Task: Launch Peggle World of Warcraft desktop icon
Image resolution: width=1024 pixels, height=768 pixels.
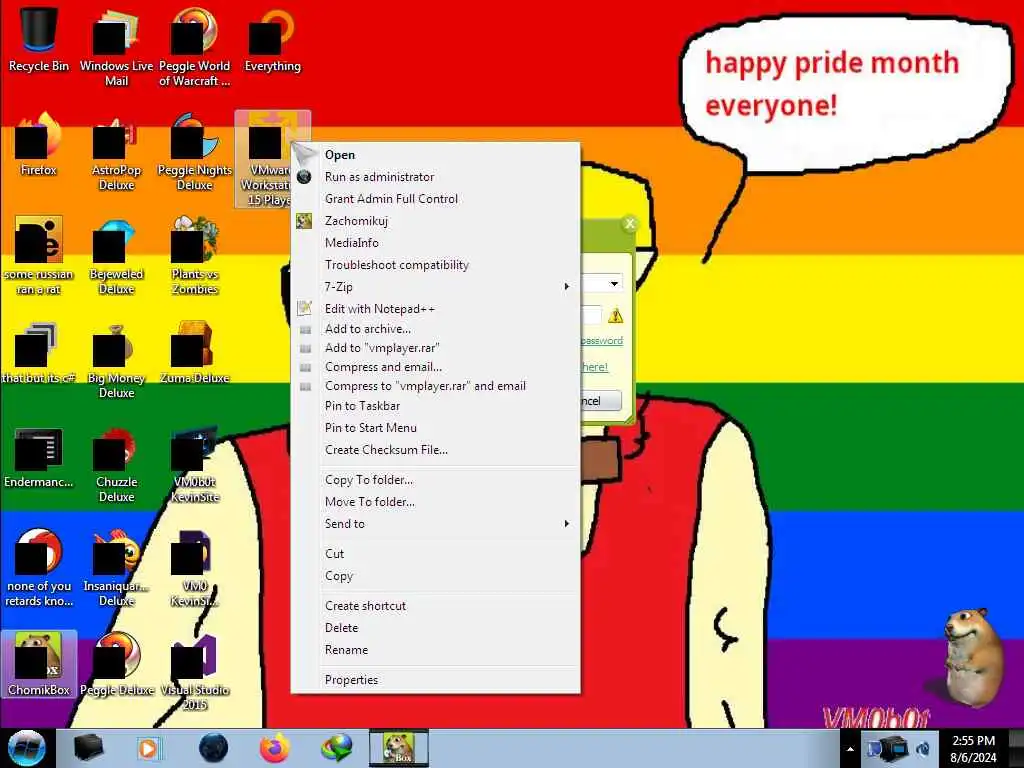Action: 195,46
